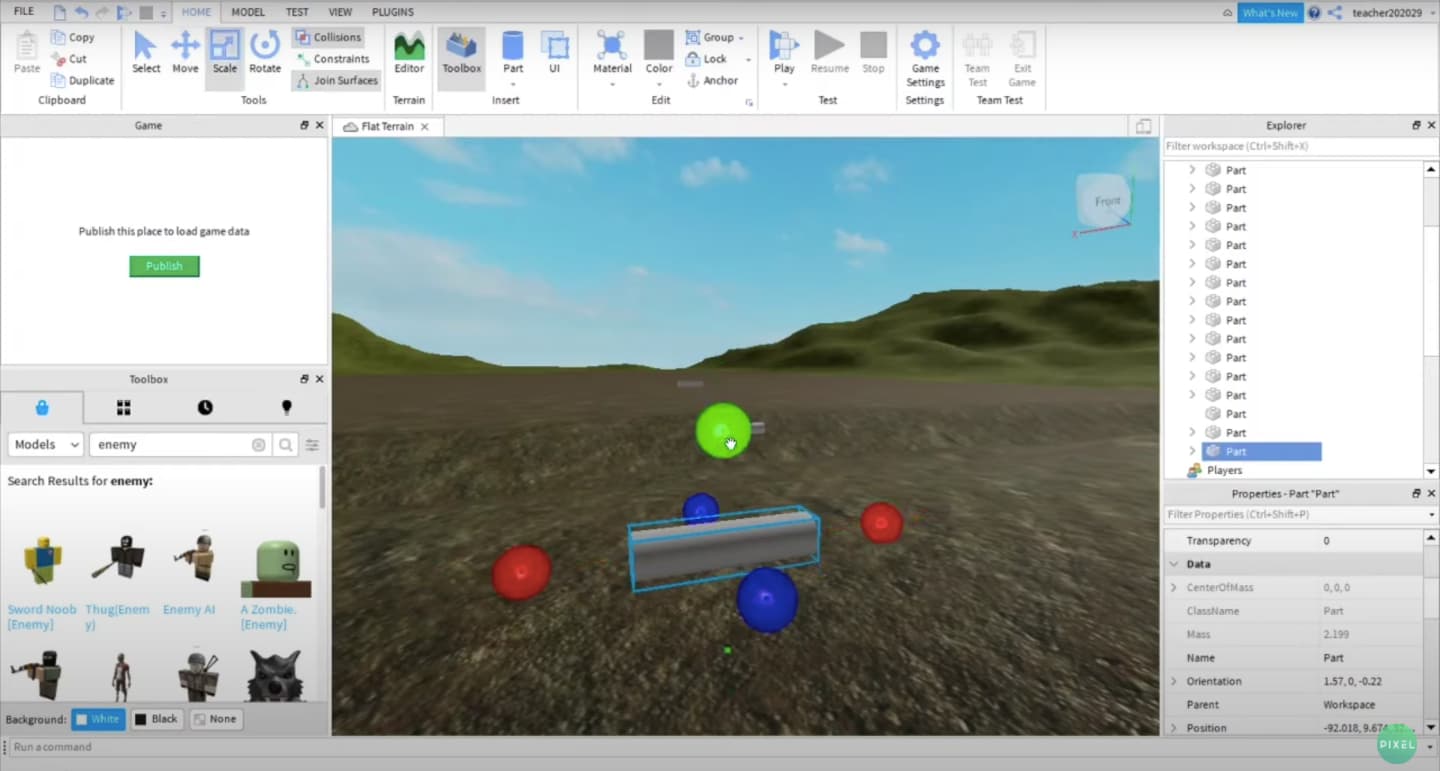The height and width of the screenshot is (771, 1440).
Task: Open the Play mode dropdown arrow
Action: [x=784, y=85]
